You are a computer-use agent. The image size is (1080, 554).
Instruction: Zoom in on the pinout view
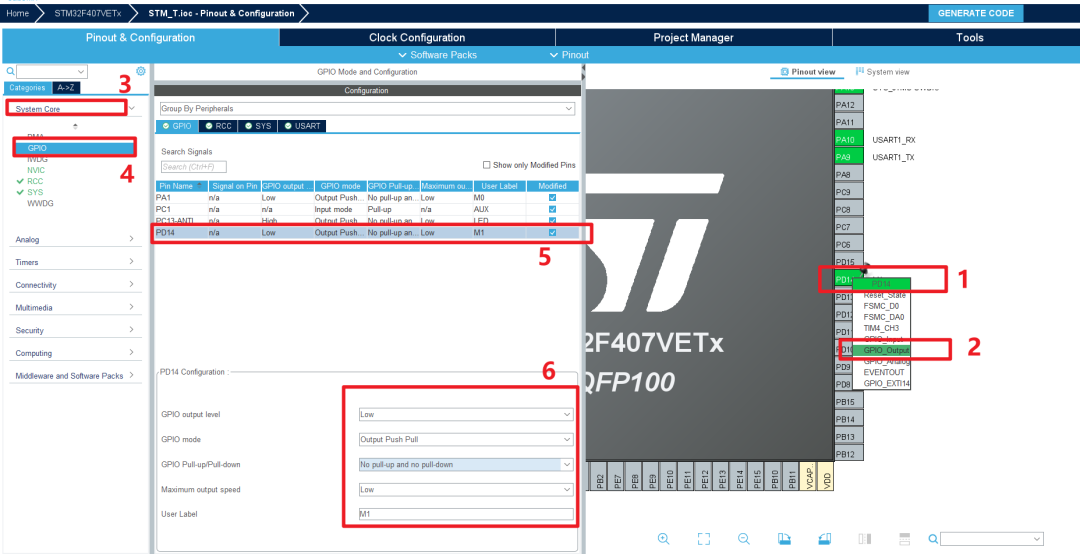tap(663, 539)
